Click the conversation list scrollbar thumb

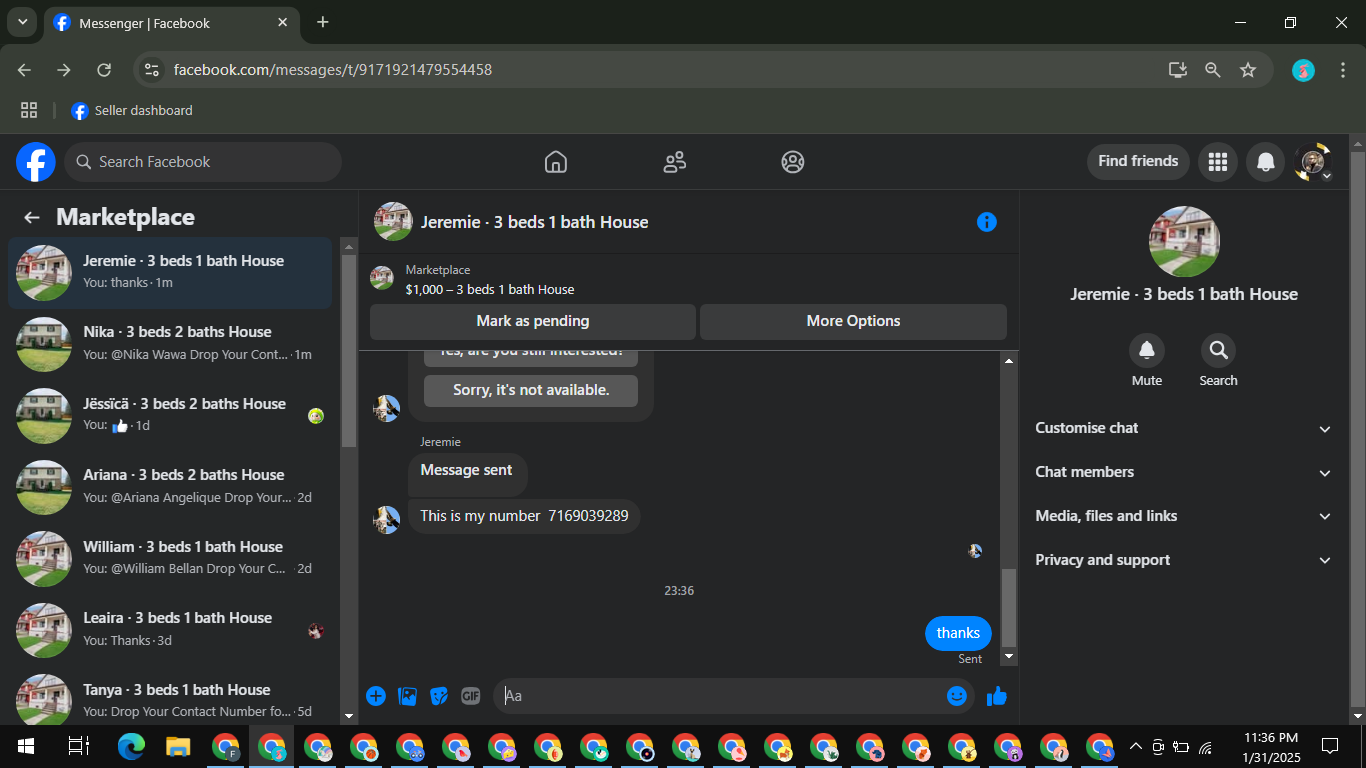349,350
